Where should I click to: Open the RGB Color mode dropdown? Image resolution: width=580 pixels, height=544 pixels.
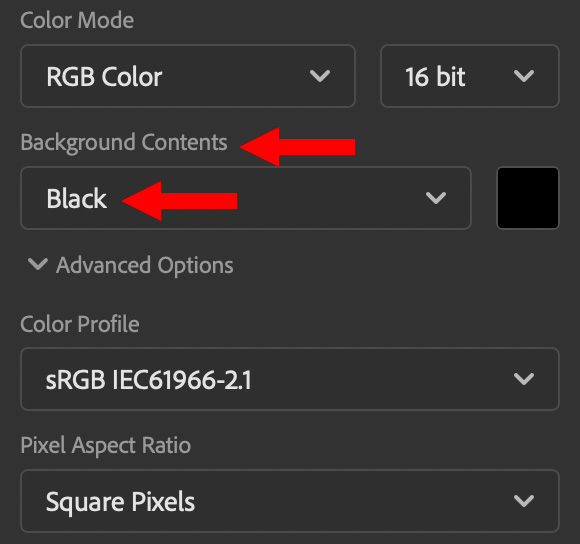[x=188, y=76]
